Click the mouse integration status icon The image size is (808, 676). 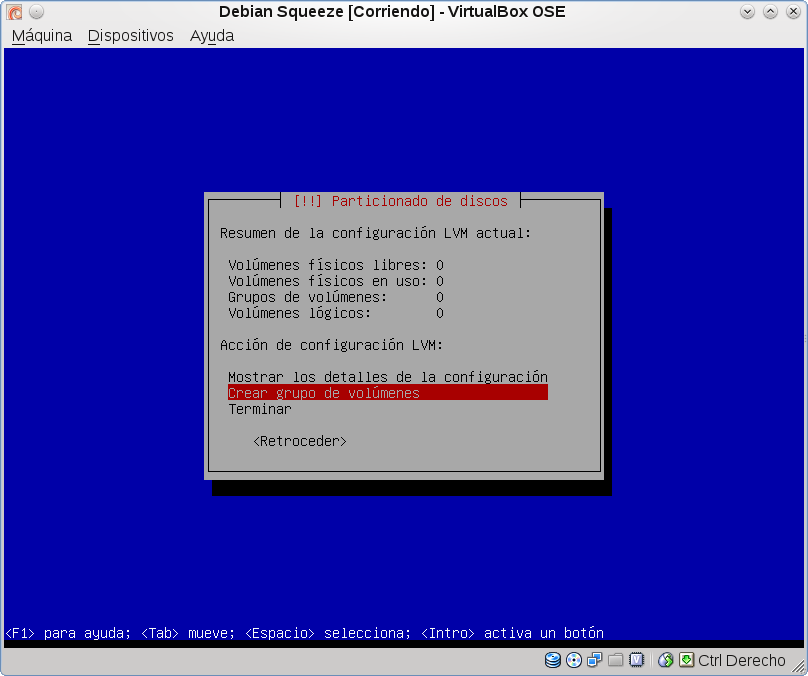pyautogui.click(x=666, y=660)
